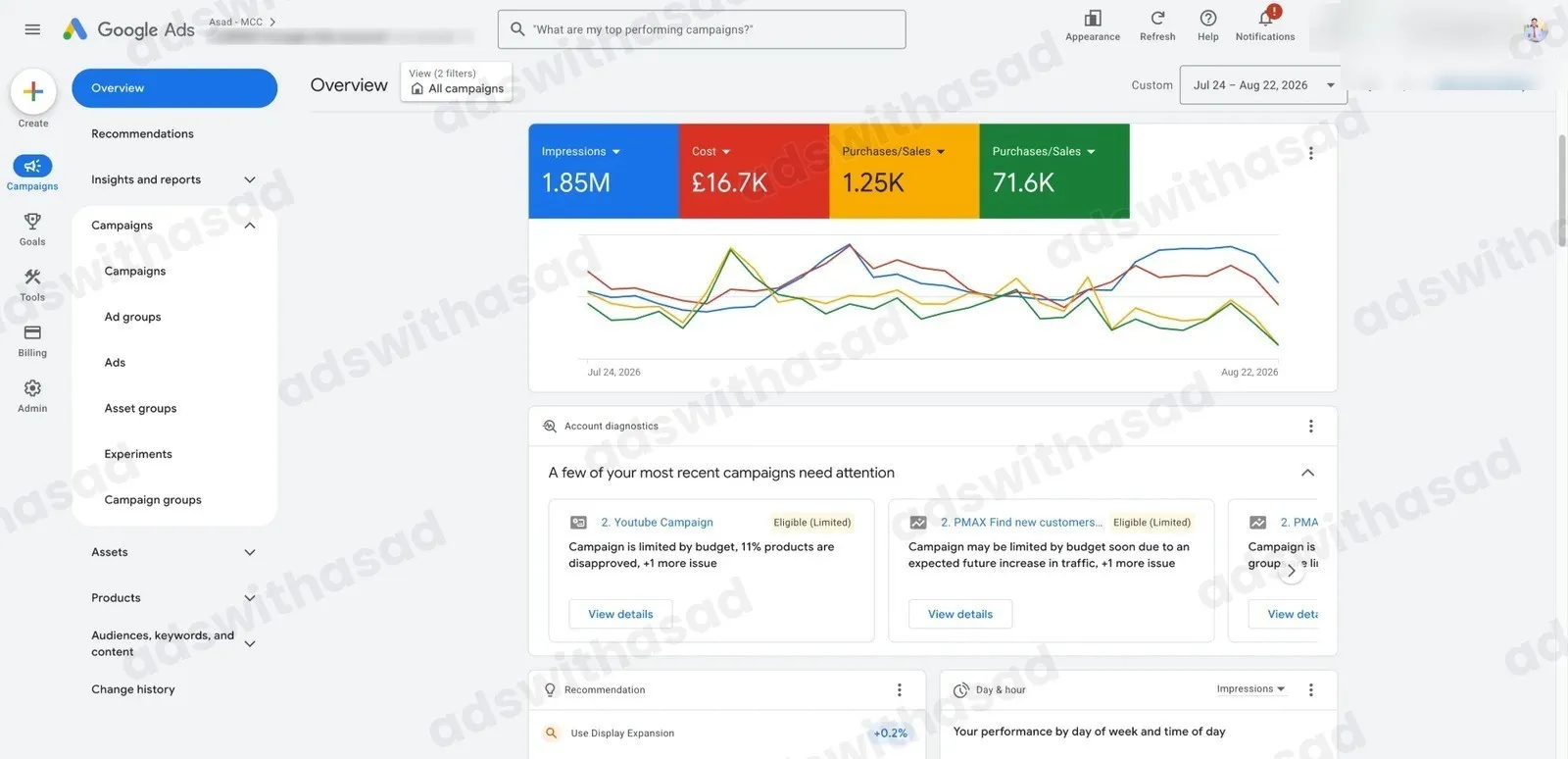Collapse the campaigns need attention section
The height and width of the screenshot is (759, 1568).
pos(1307,473)
